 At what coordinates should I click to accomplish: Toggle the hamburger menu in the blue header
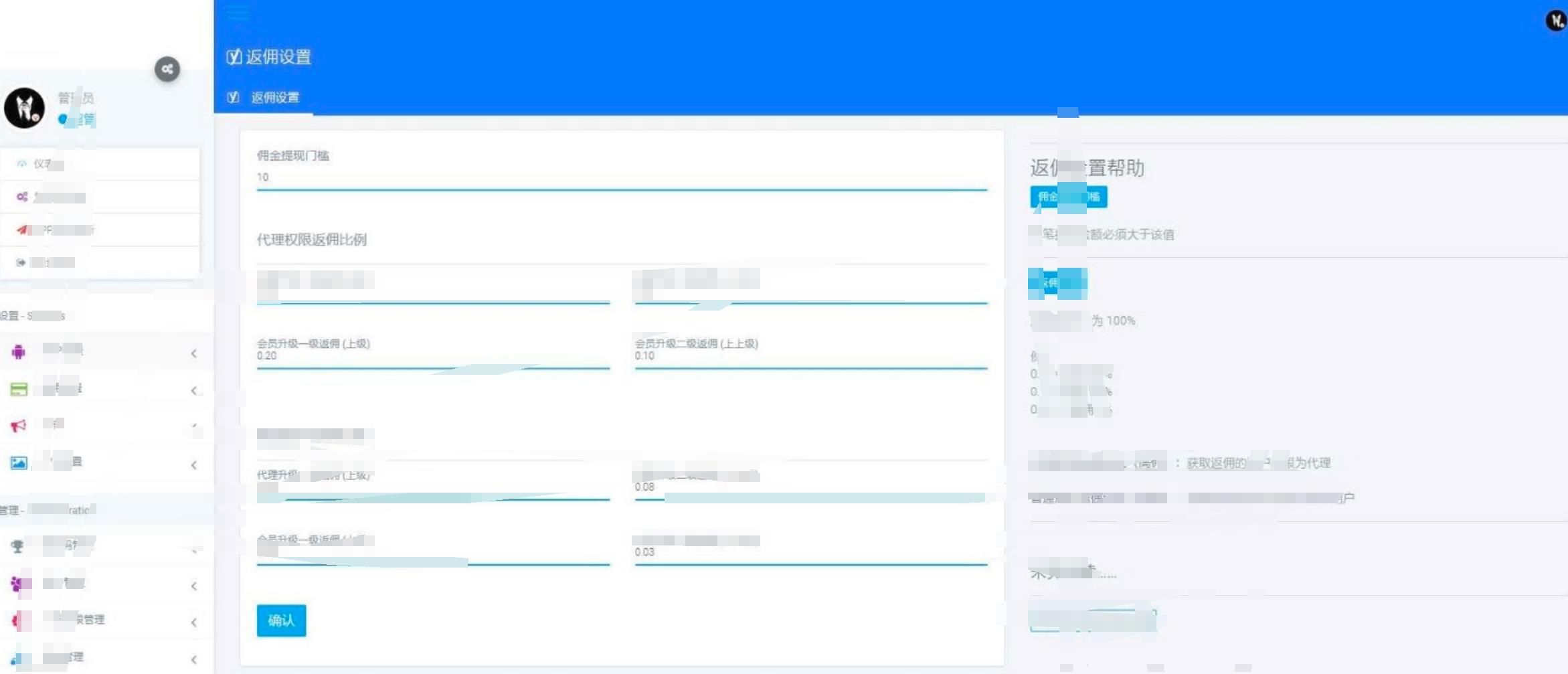pyautogui.click(x=238, y=11)
